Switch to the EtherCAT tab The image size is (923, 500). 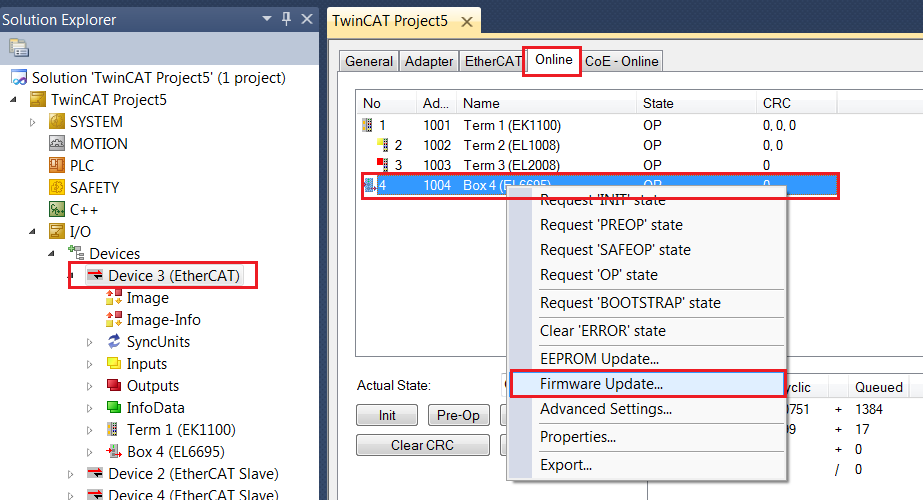pos(492,61)
